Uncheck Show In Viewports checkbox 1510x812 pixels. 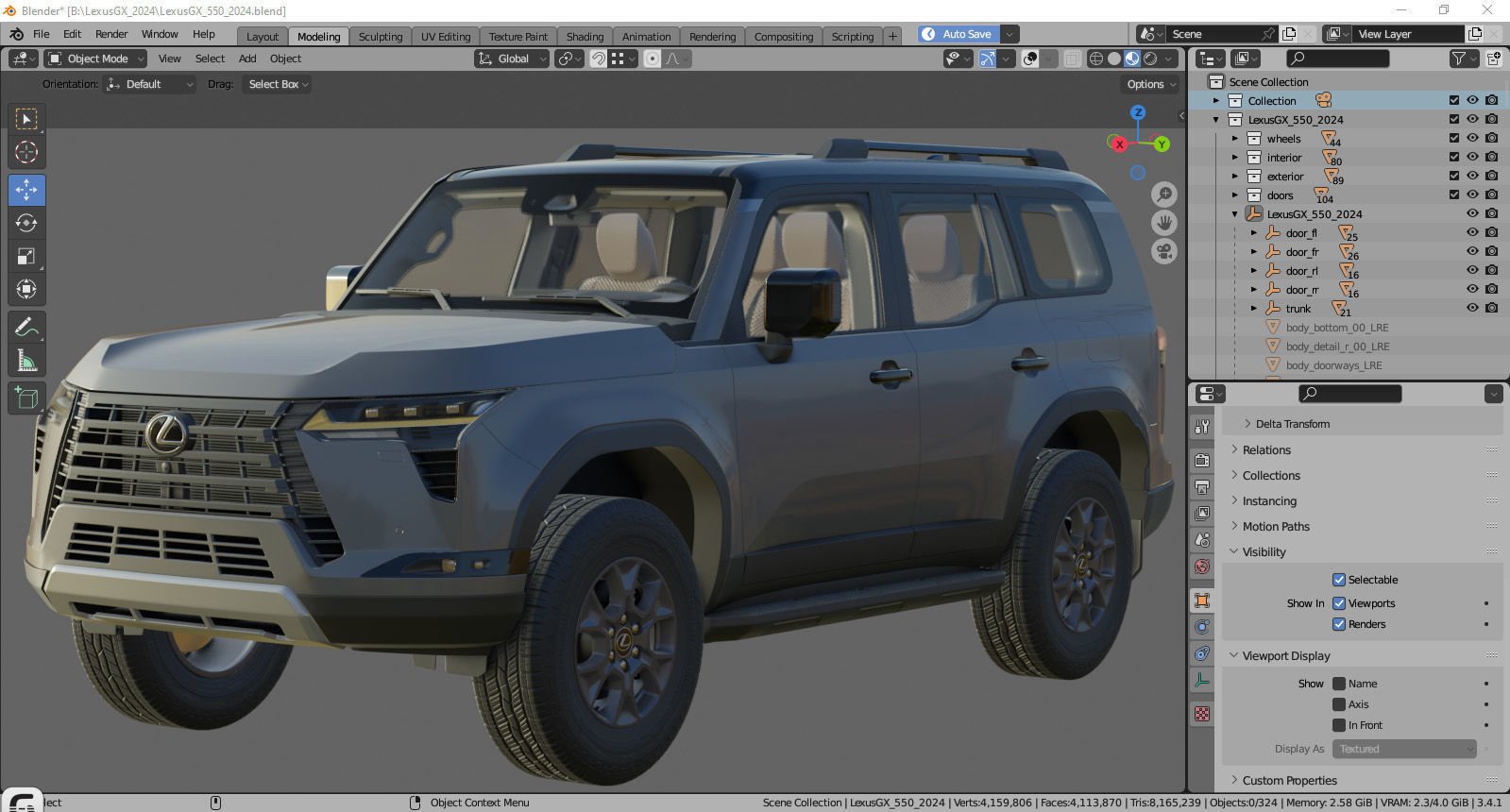[x=1339, y=603]
